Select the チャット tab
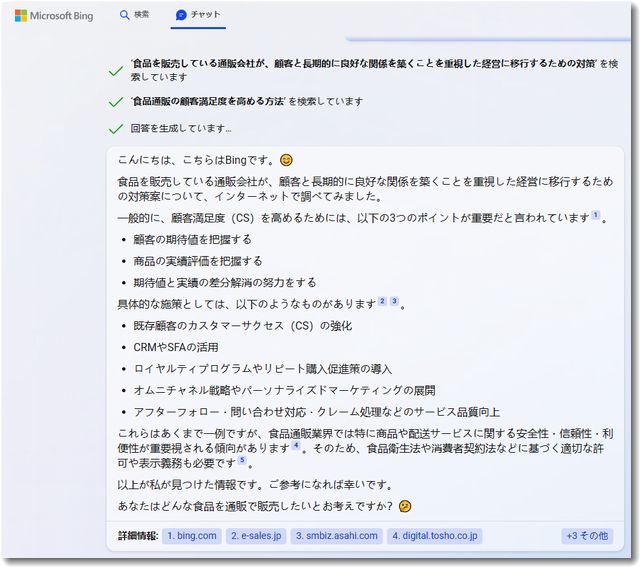The height and width of the screenshot is (567, 640). coord(198,15)
